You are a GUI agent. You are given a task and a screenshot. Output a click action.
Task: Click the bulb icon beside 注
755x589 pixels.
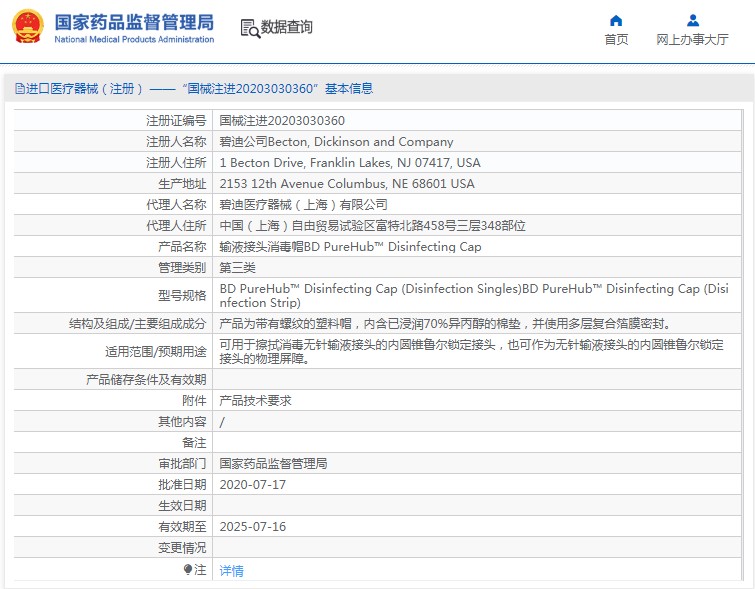[x=187, y=569]
